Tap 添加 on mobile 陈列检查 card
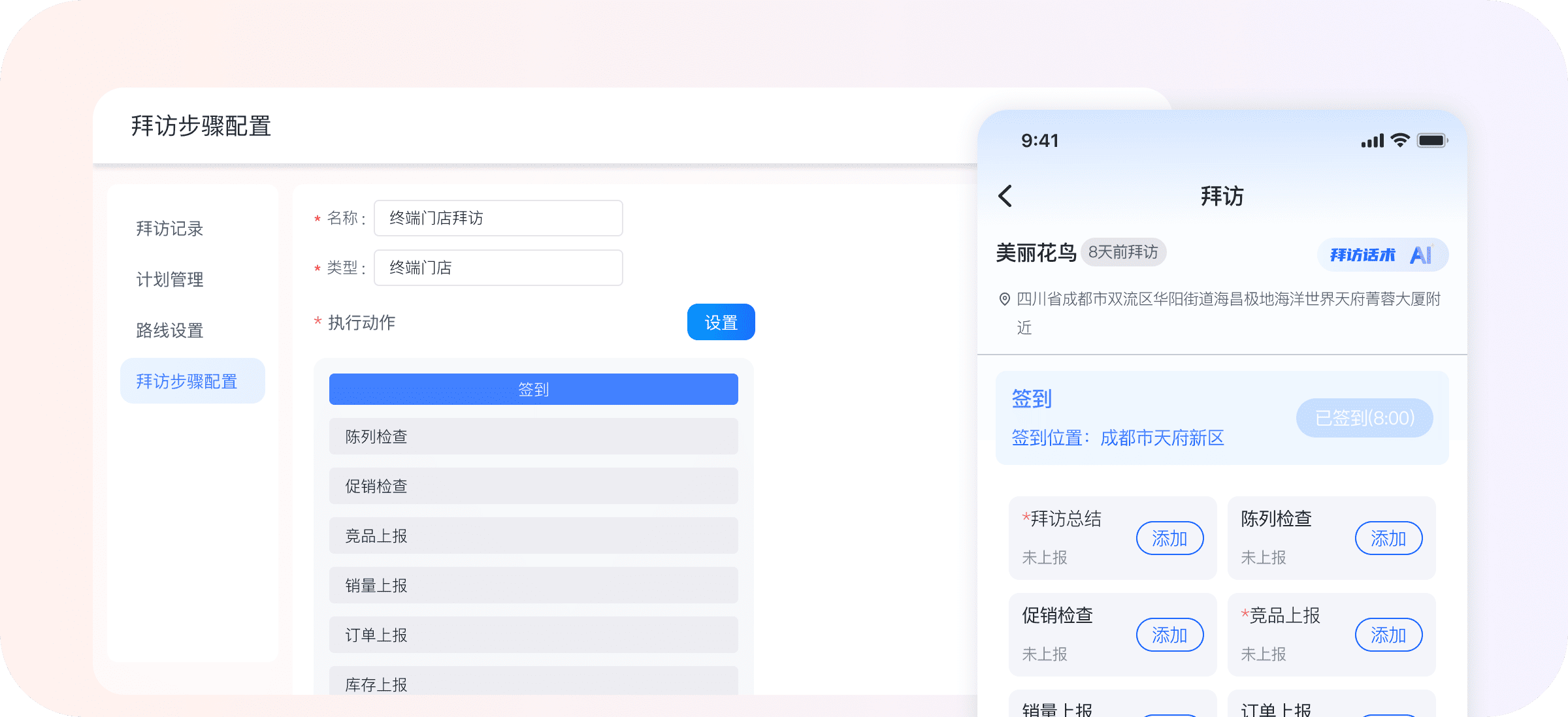This screenshot has width=1568, height=717. 1388,539
